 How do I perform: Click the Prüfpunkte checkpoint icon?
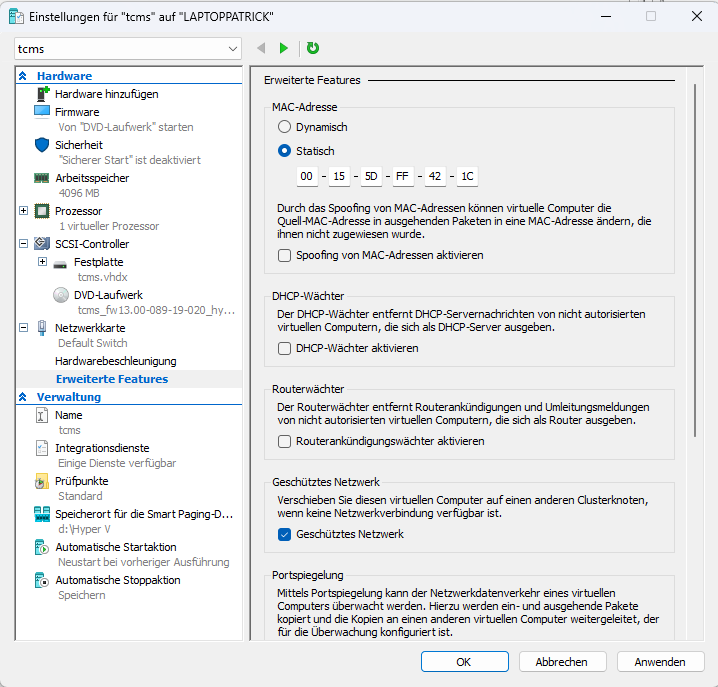pos(42,481)
